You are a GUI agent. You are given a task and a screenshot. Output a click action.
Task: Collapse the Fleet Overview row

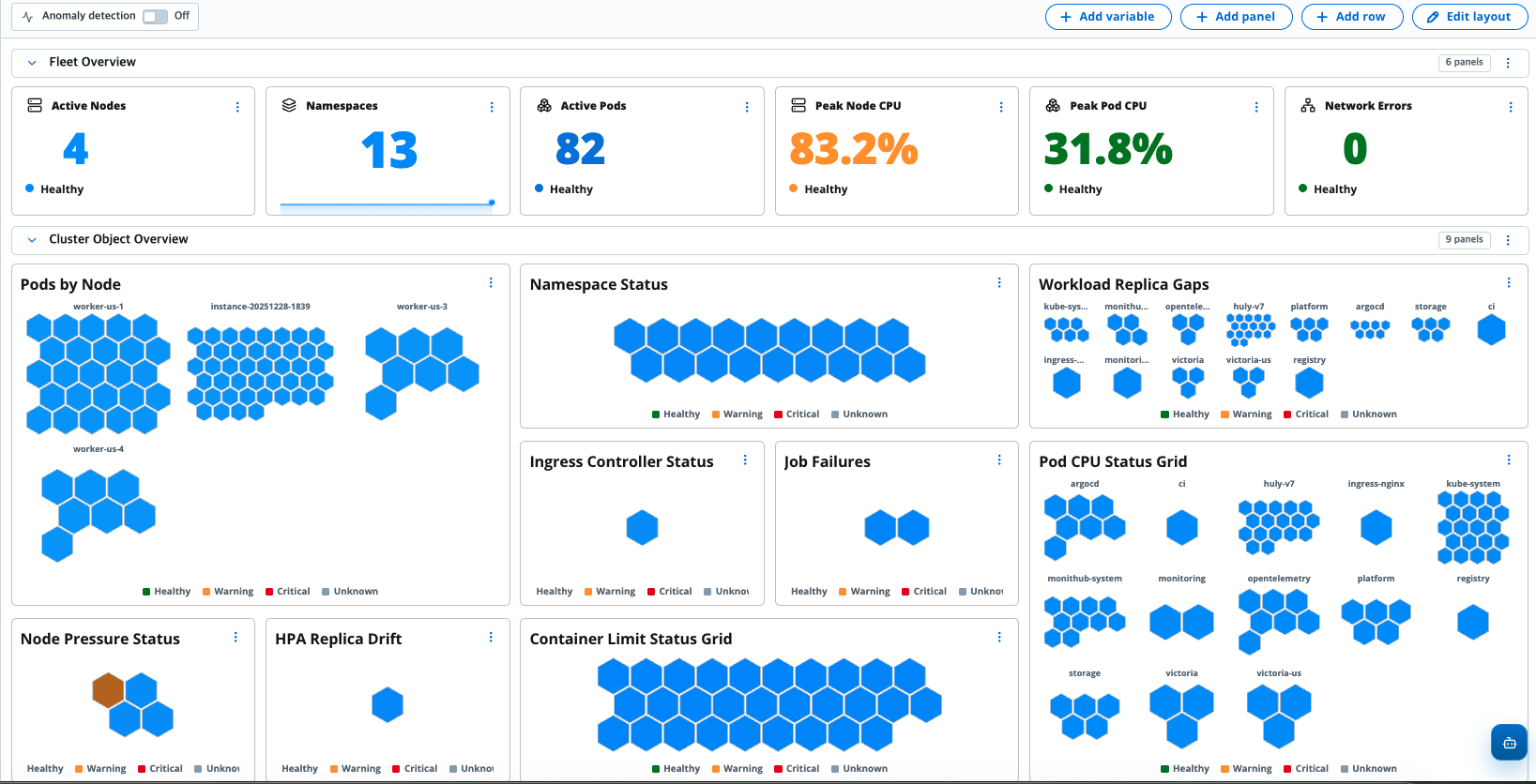point(32,63)
